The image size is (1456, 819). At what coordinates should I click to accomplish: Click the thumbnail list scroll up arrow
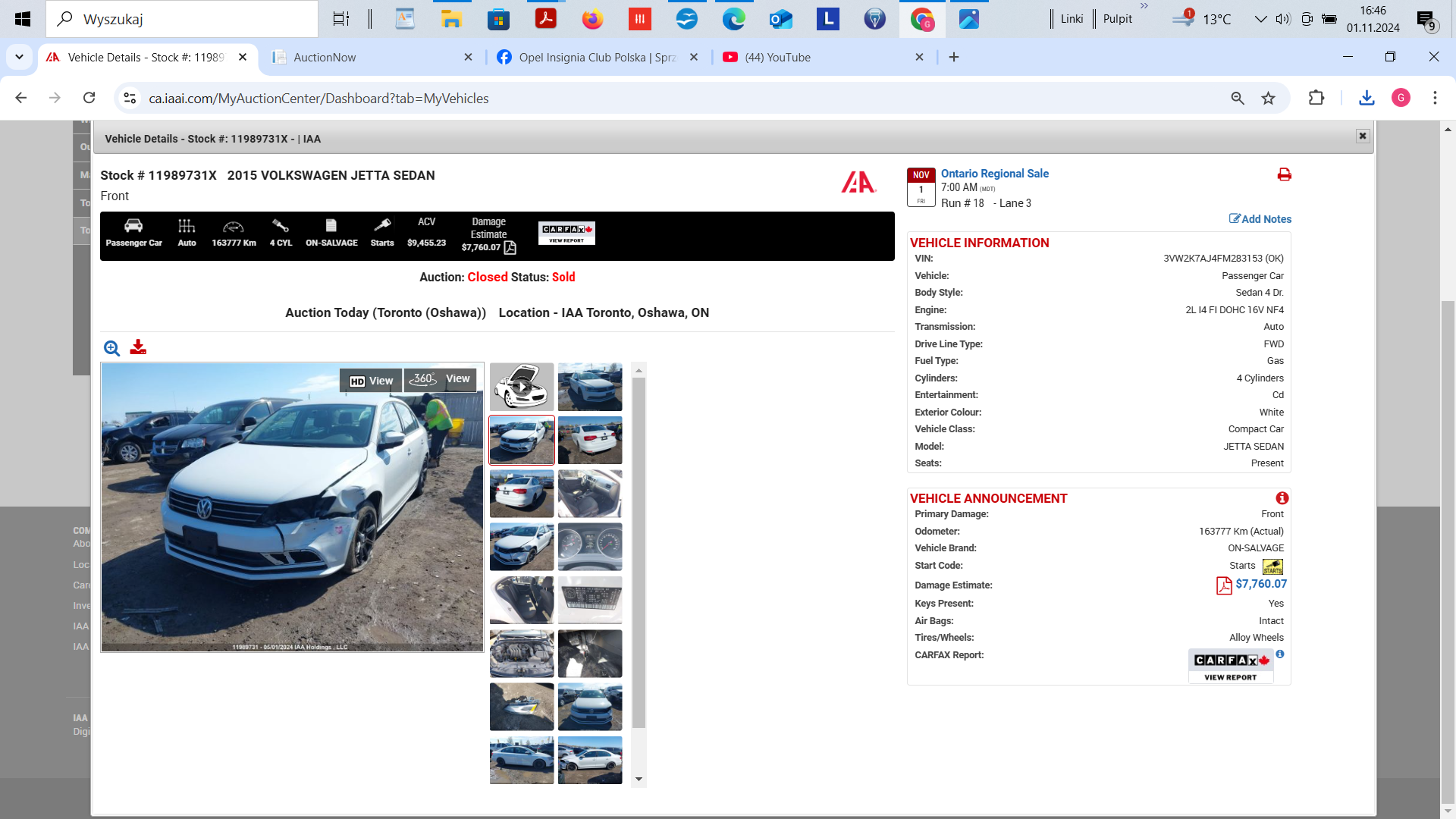pyautogui.click(x=639, y=371)
